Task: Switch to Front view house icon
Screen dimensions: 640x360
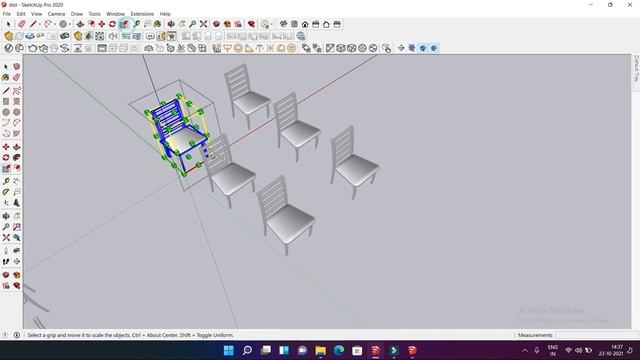Action: tap(305, 24)
